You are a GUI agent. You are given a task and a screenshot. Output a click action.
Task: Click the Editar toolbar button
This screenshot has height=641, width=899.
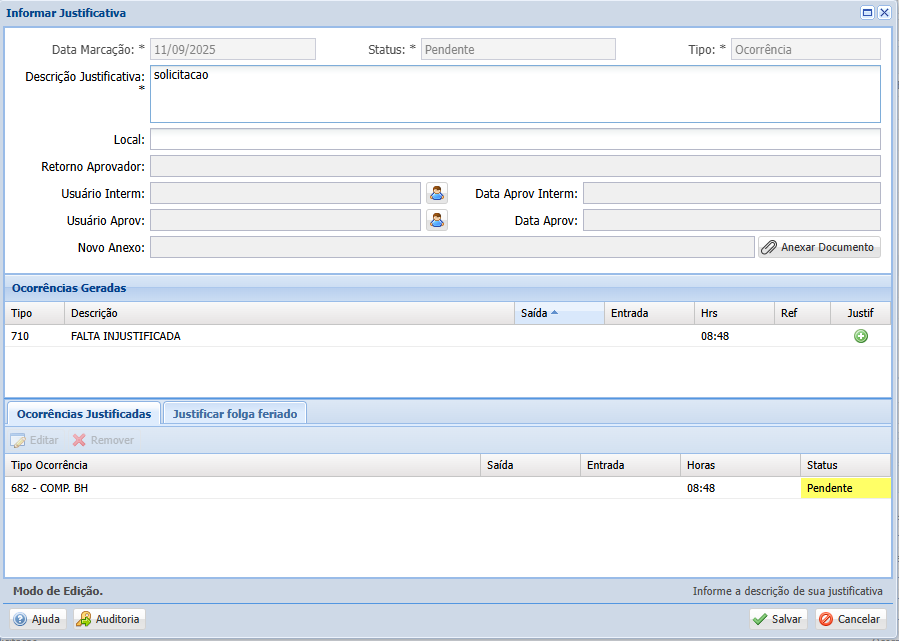tap(34, 440)
